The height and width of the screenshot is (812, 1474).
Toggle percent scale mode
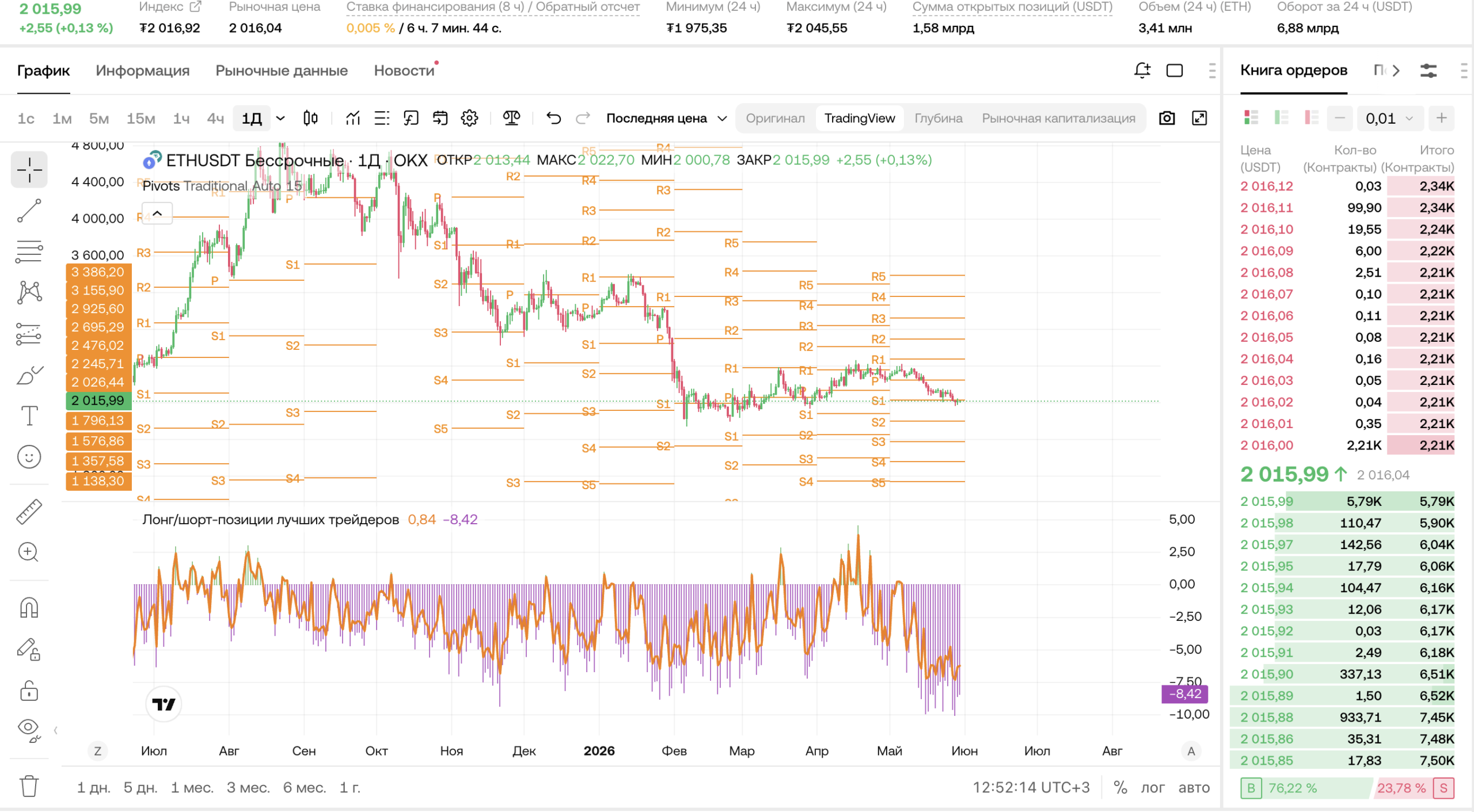(1120, 787)
